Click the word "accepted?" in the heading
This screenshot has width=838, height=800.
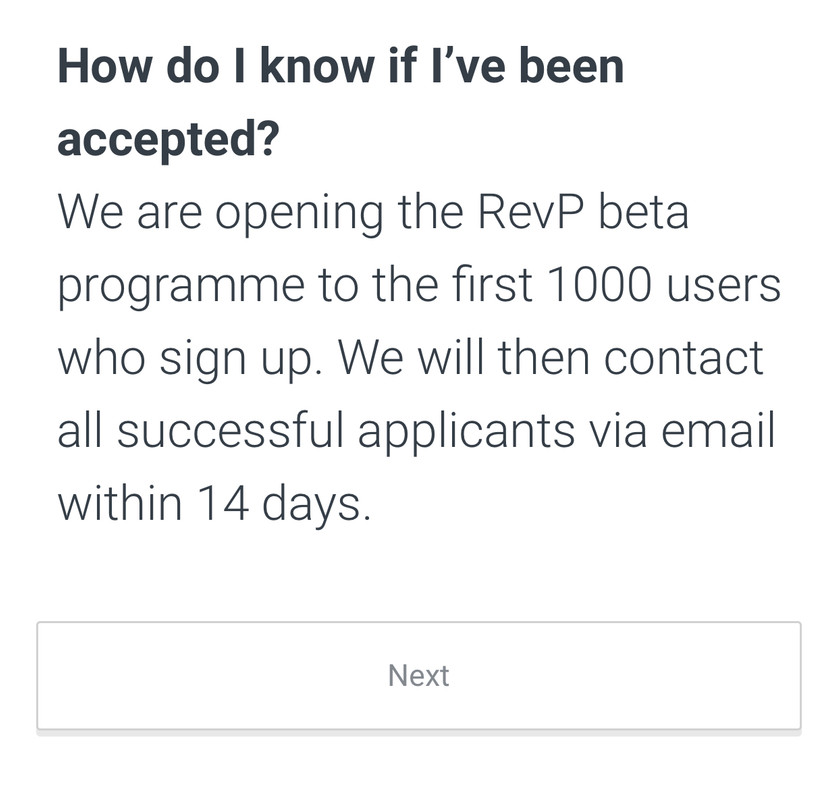coord(168,140)
